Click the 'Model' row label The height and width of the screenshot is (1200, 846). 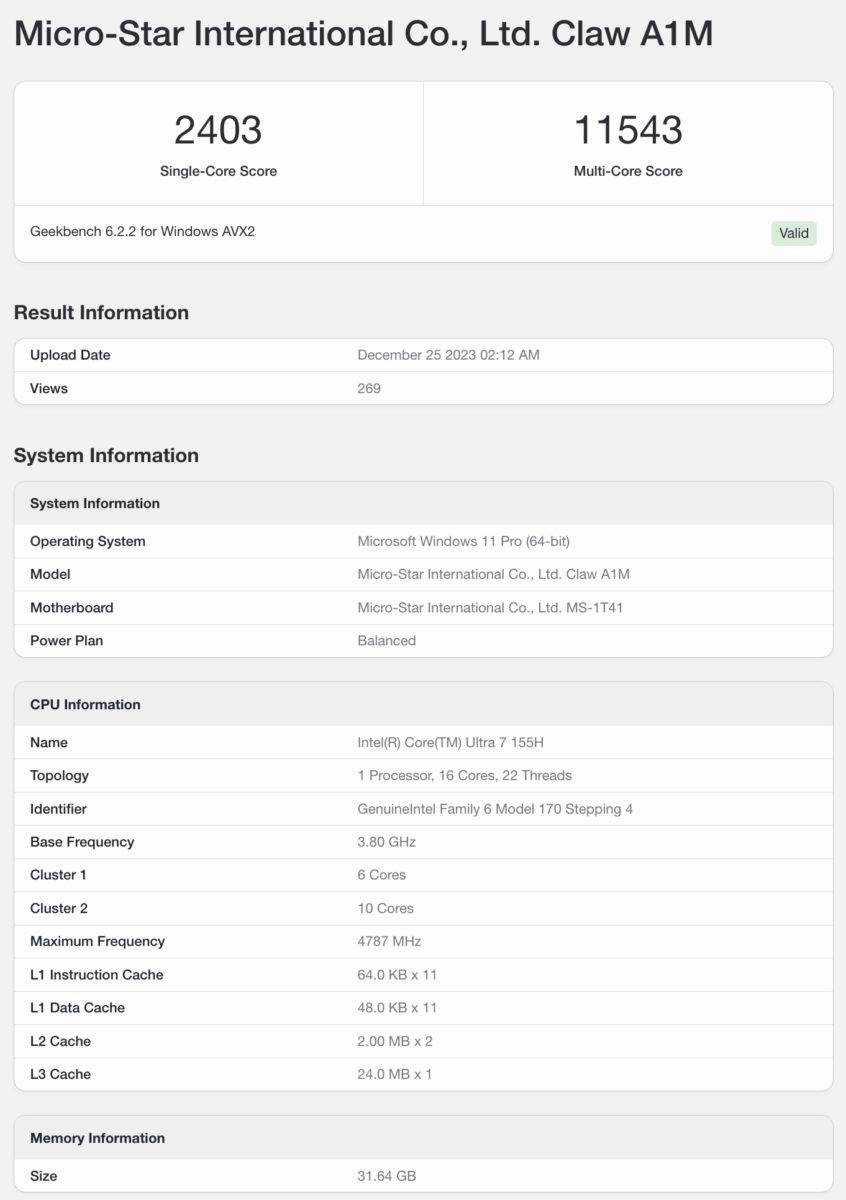tap(50, 574)
